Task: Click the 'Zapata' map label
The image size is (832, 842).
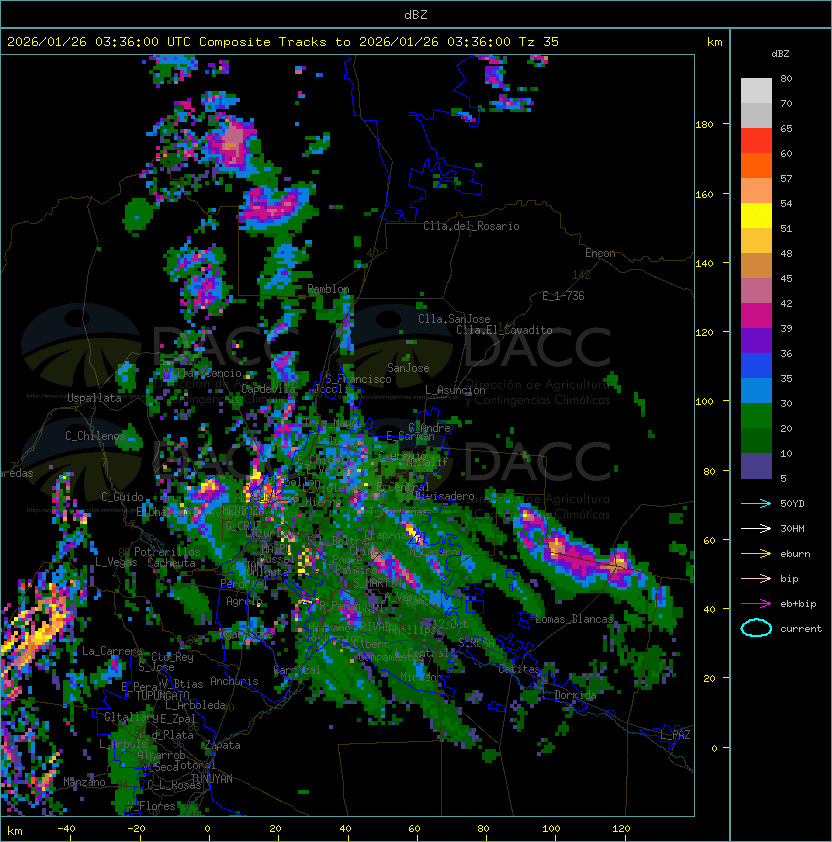Action: coord(222,745)
